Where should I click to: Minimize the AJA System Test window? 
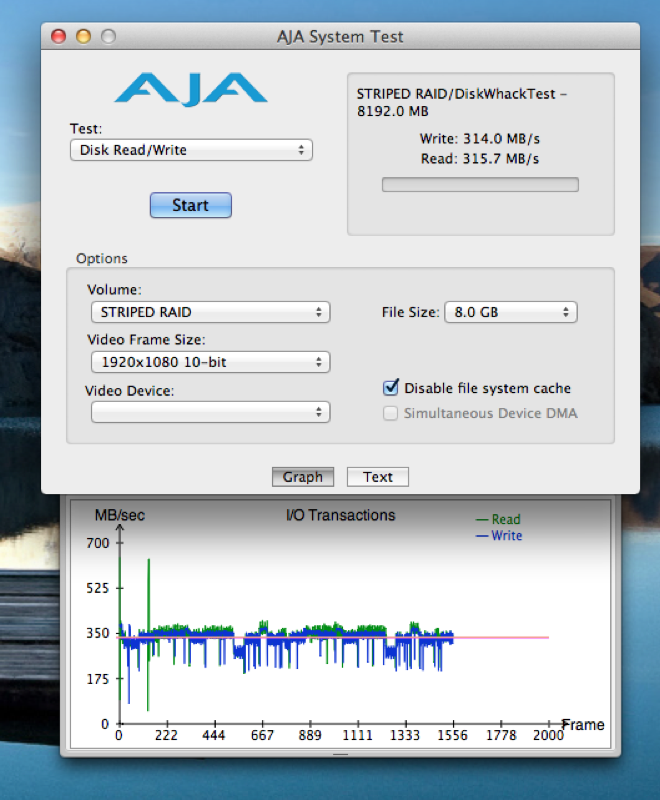point(83,37)
